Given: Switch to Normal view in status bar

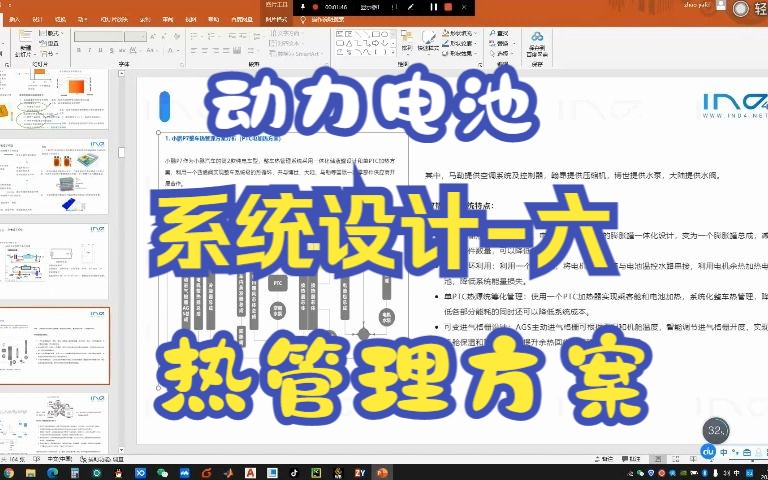Looking at the screenshot, I should 658,459.
